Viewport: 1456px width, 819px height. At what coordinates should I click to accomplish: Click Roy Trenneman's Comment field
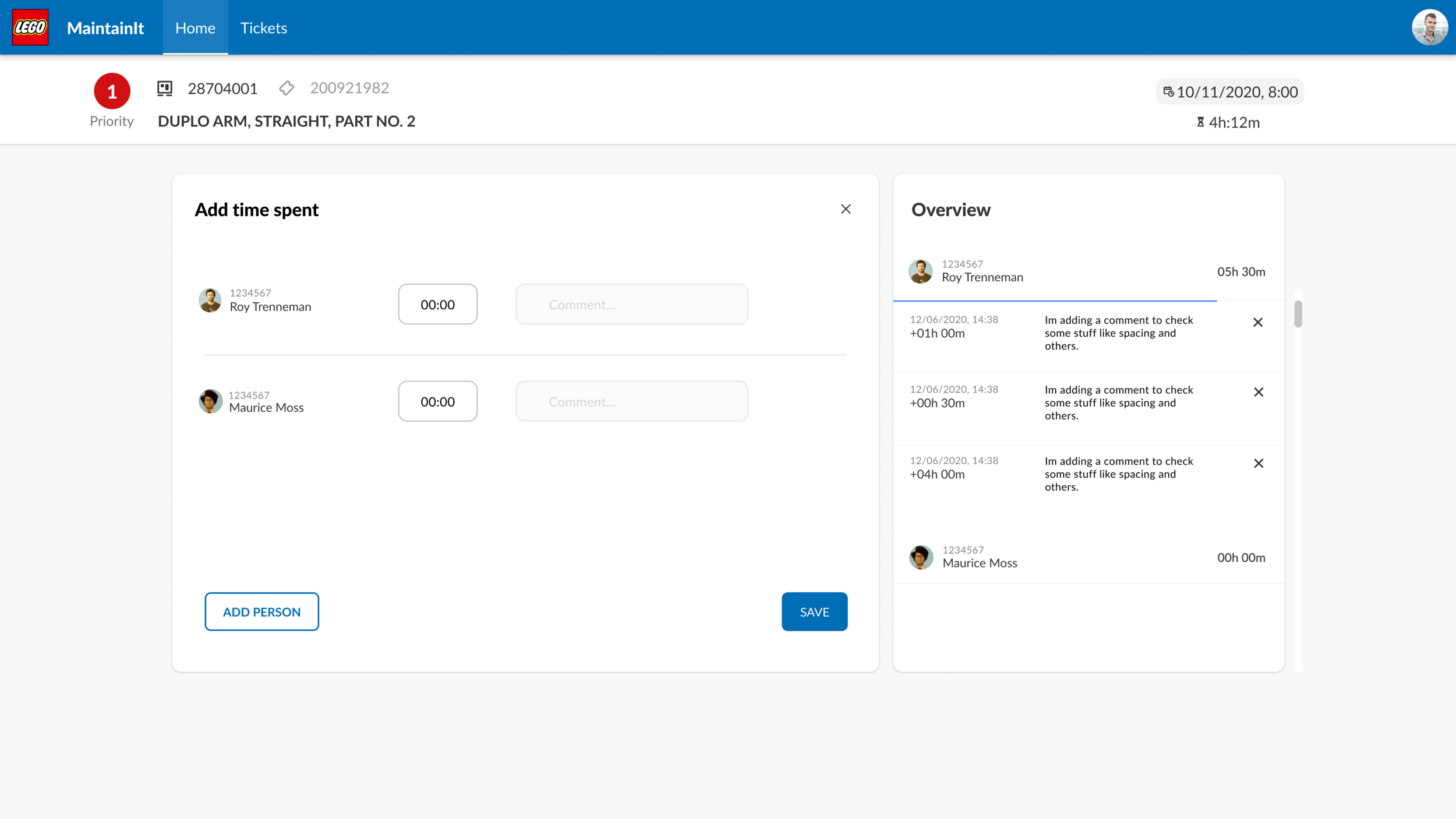(631, 304)
